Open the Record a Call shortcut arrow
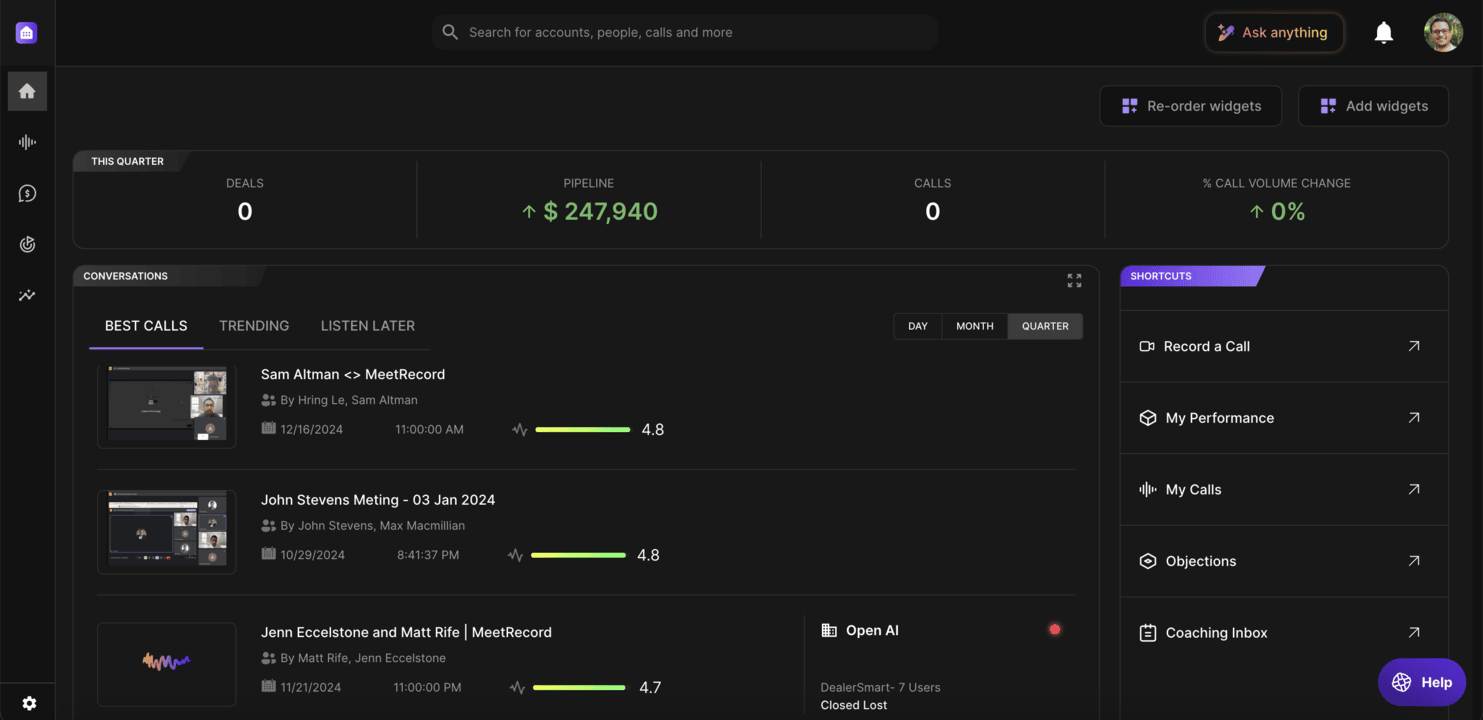This screenshot has width=1483, height=720. pos(1413,346)
